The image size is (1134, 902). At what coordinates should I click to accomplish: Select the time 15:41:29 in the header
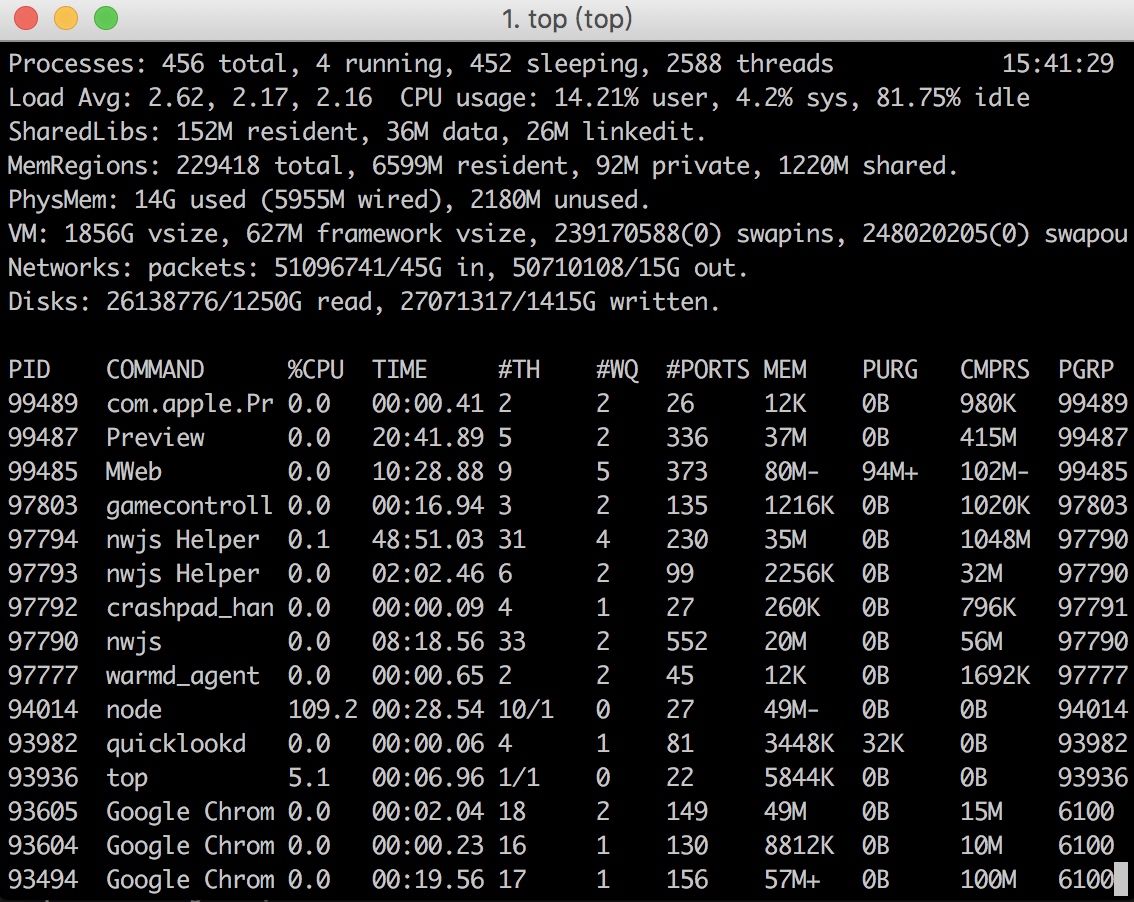click(x=1057, y=64)
